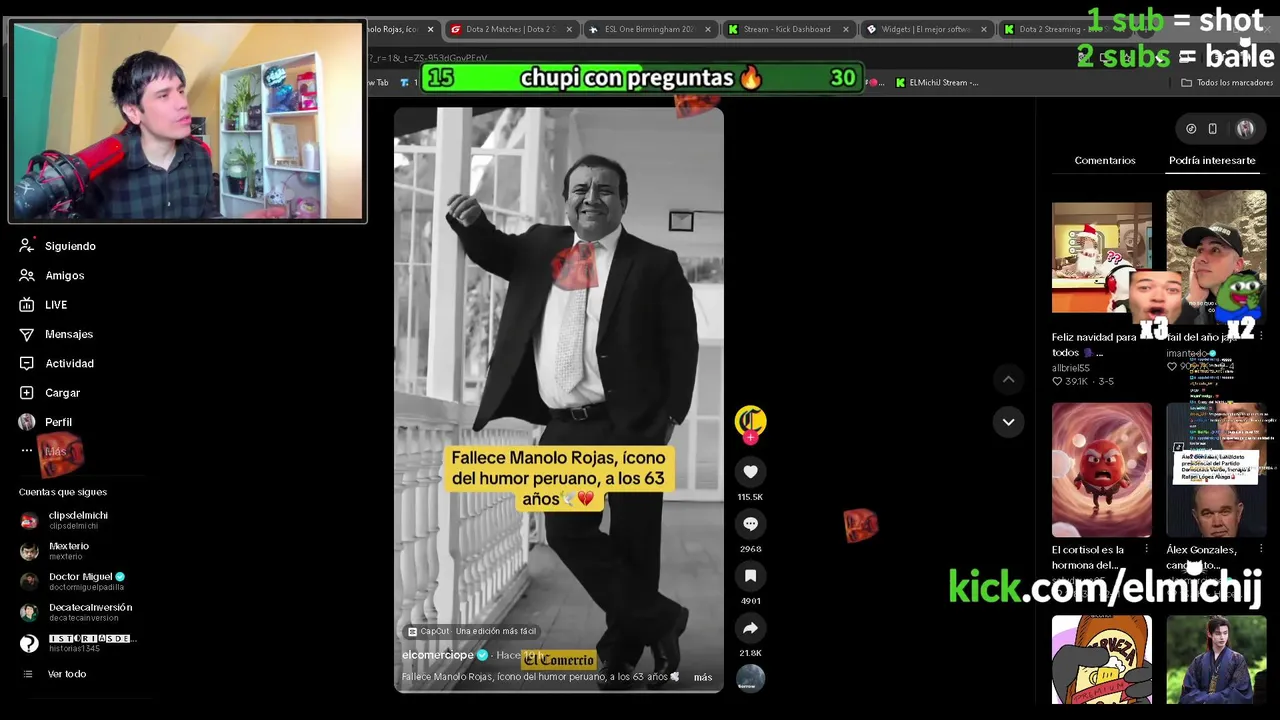Image resolution: width=1280 pixels, height=720 pixels.
Task: Bookmark the video with the save icon
Action: pos(750,576)
